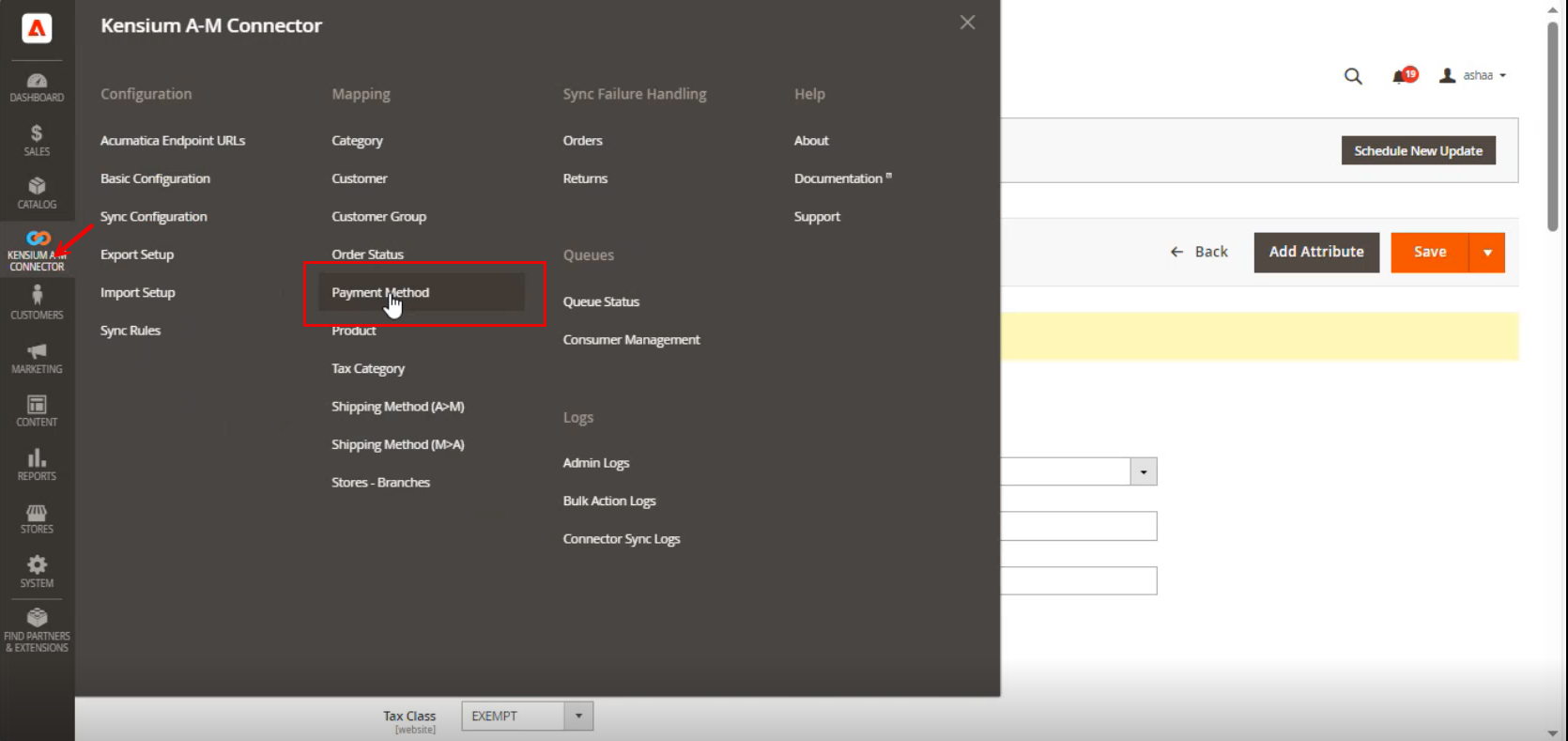Open Basic Configuration menu item
The height and width of the screenshot is (741, 1568).
point(155,178)
